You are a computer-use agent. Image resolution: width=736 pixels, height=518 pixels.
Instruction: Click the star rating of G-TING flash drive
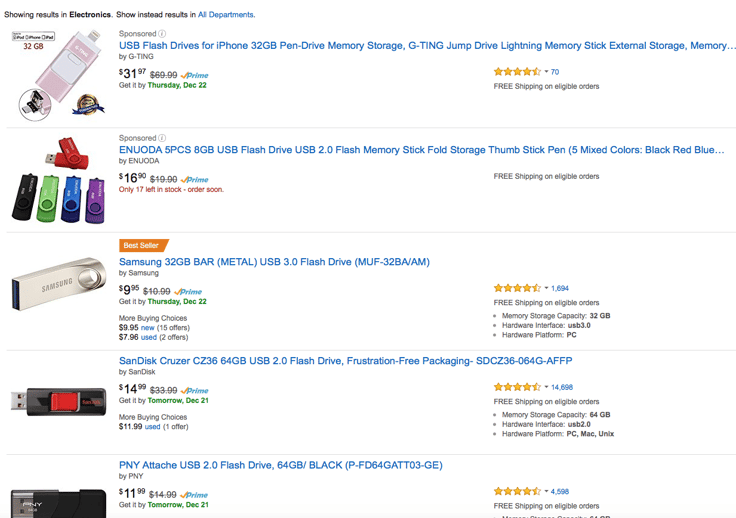[x=517, y=72]
